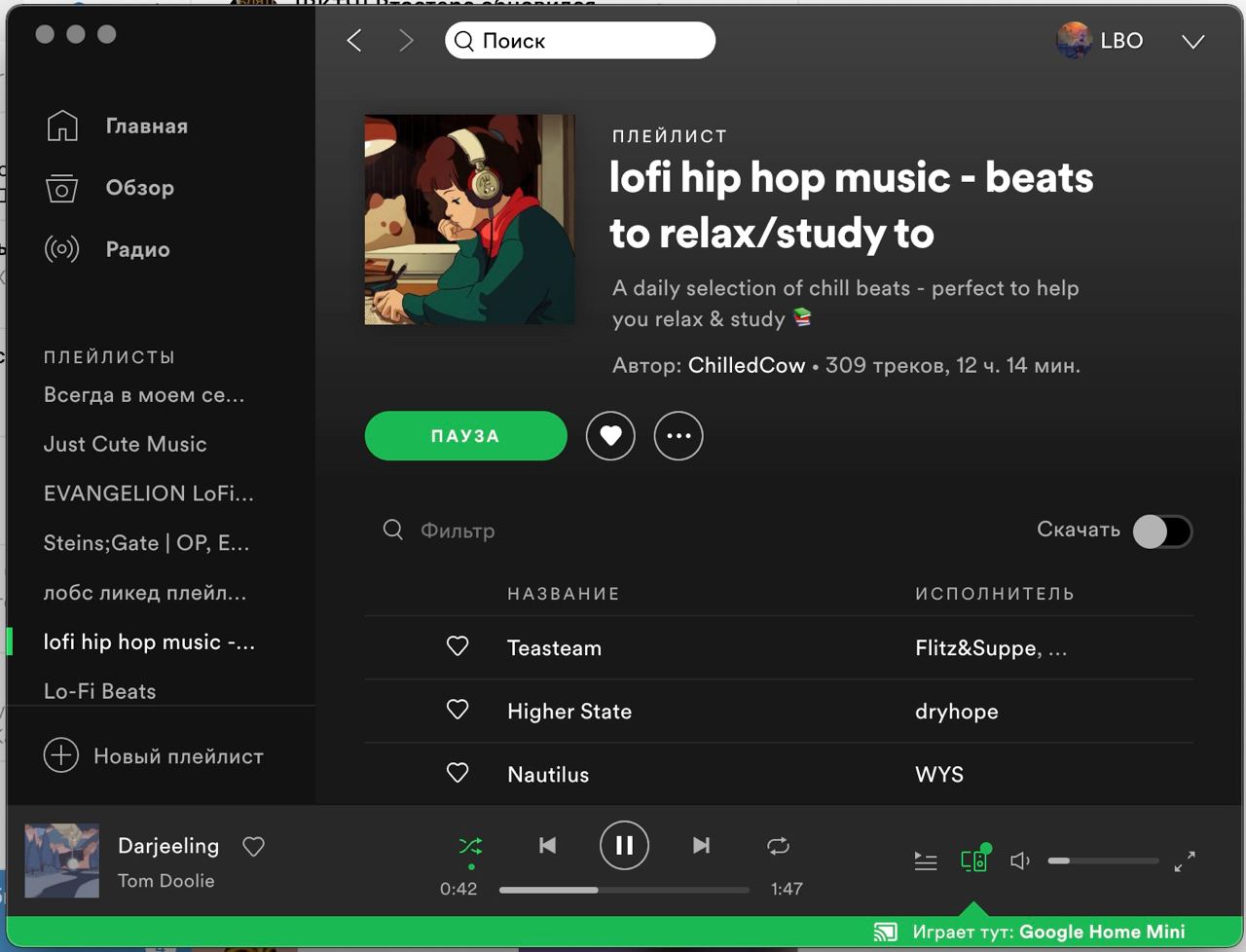
Task: Seek within the track progress bar
Action: click(x=624, y=890)
